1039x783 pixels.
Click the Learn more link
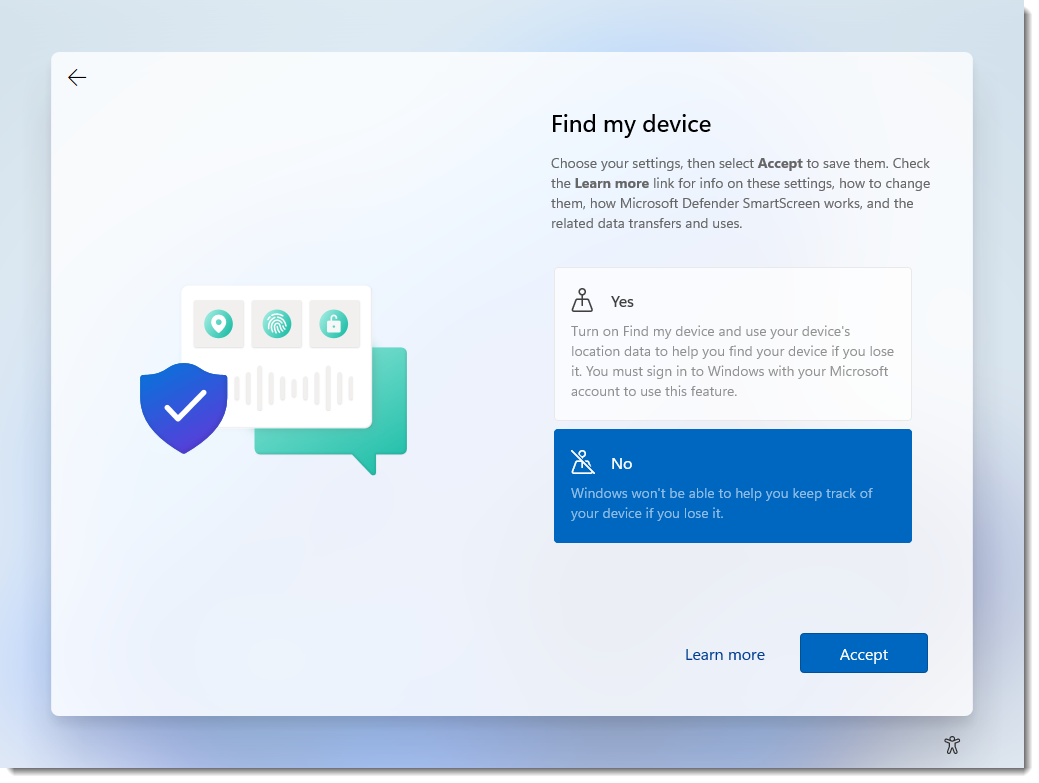pyautogui.click(x=725, y=654)
